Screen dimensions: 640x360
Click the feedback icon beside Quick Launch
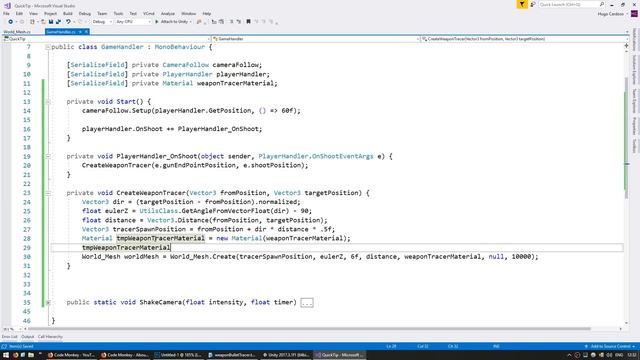pos(533,4)
